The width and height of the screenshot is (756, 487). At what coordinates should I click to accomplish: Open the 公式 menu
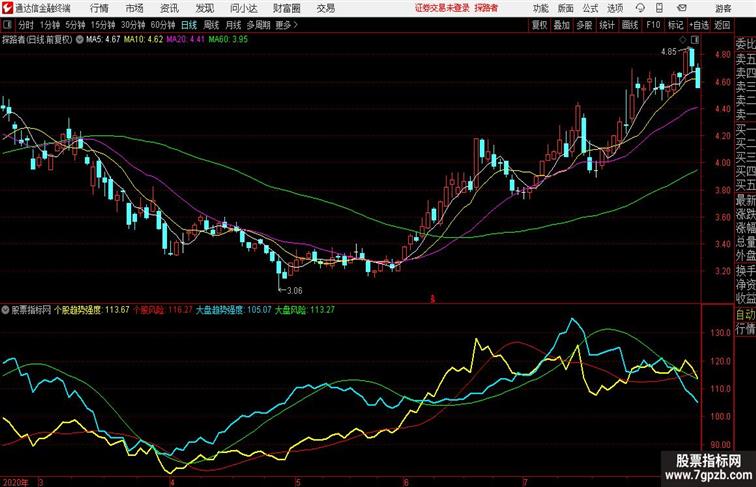click(x=590, y=8)
